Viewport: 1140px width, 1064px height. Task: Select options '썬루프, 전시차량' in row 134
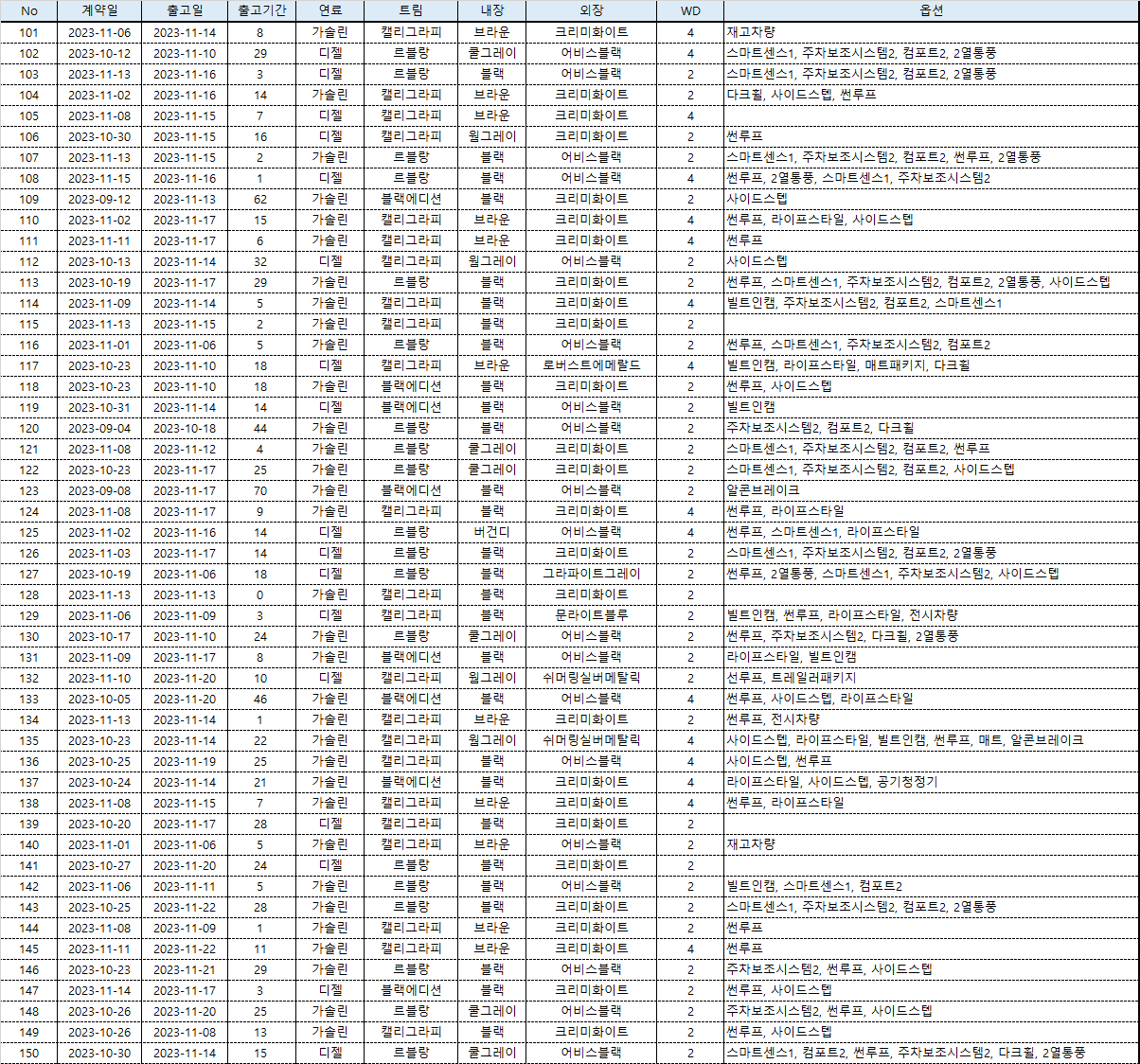773,719
